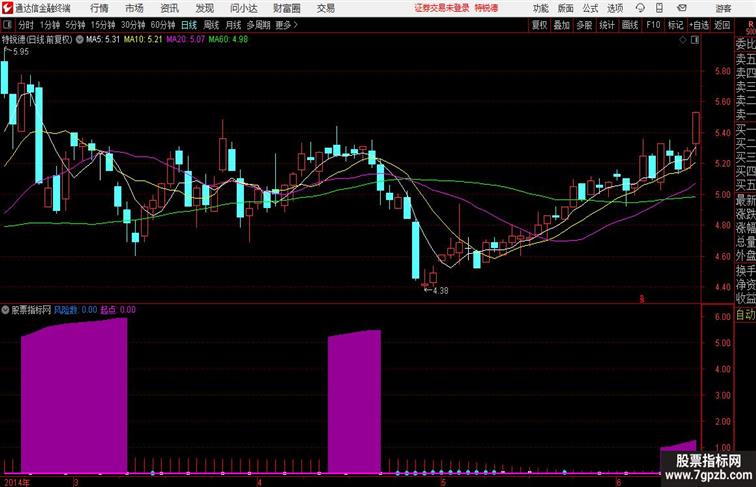Click the MA20: 5.07 label

(186, 40)
